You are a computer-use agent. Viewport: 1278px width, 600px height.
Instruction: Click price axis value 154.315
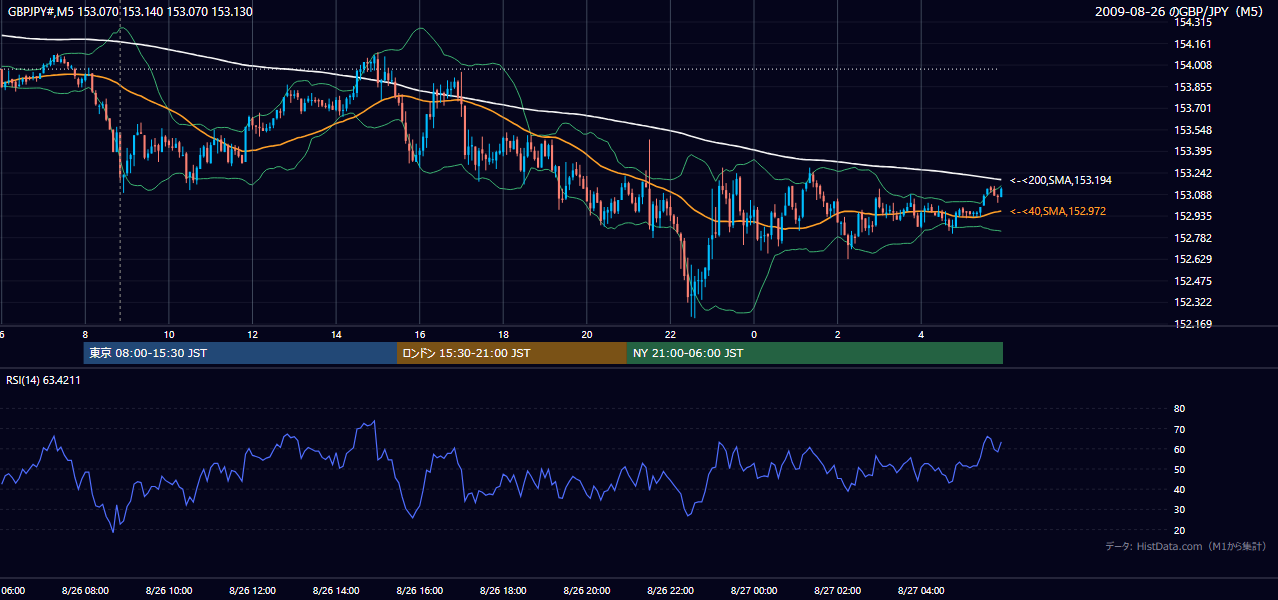pyautogui.click(x=1192, y=23)
